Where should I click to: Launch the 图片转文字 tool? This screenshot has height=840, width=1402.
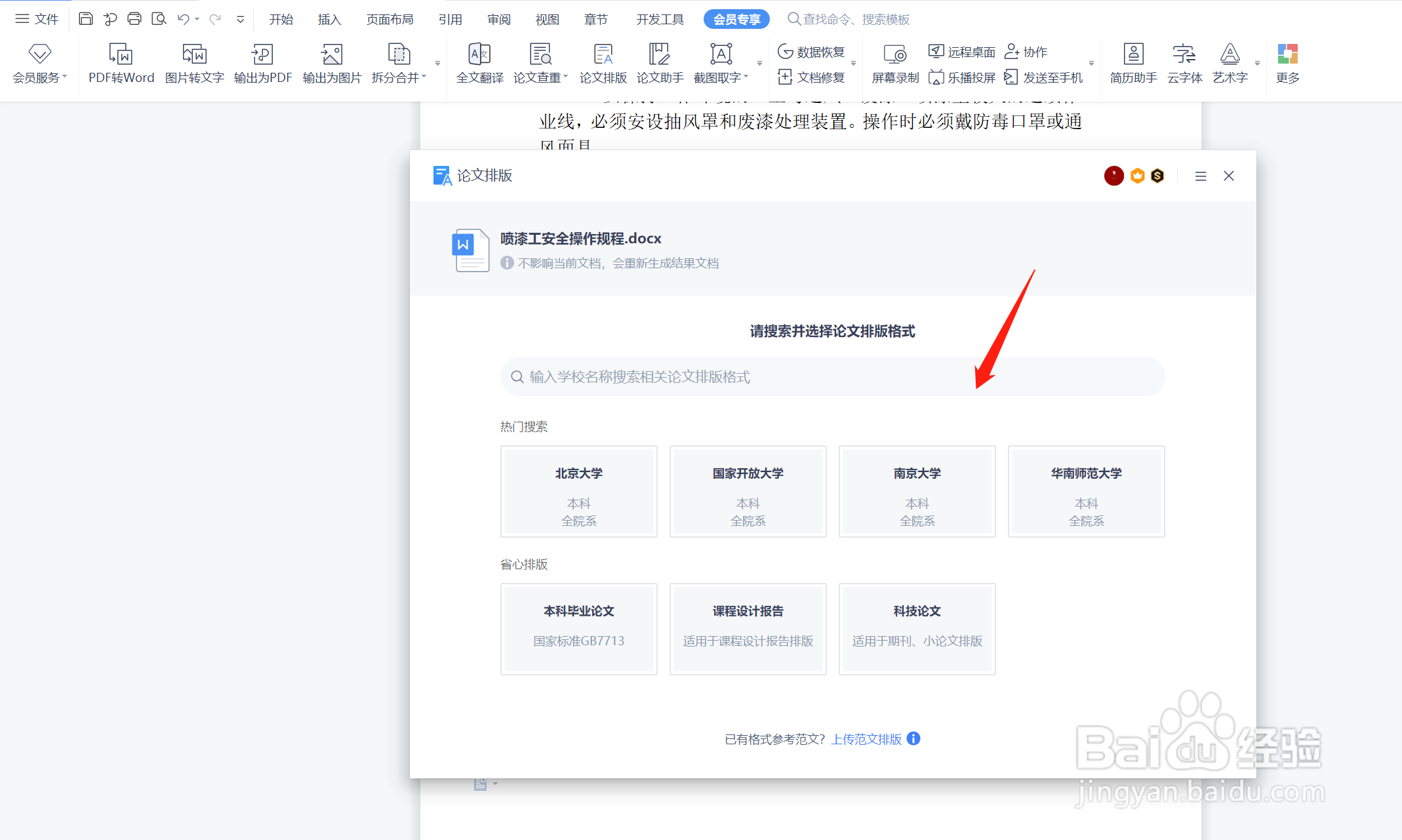pyautogui.click(x=194, y=64)
